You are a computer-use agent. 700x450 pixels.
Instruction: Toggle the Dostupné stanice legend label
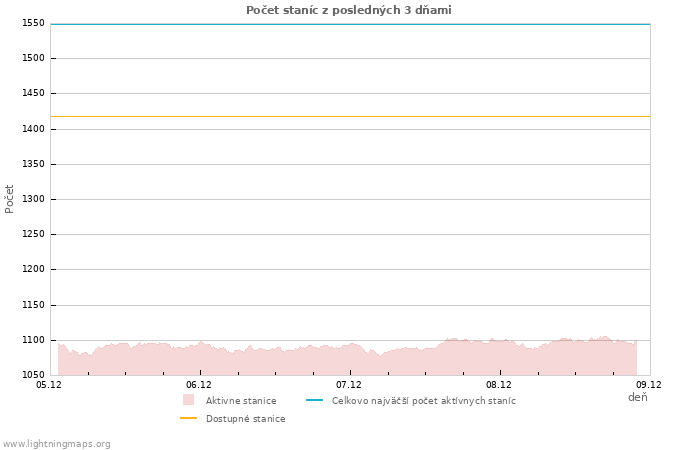(x=245, y=419)
